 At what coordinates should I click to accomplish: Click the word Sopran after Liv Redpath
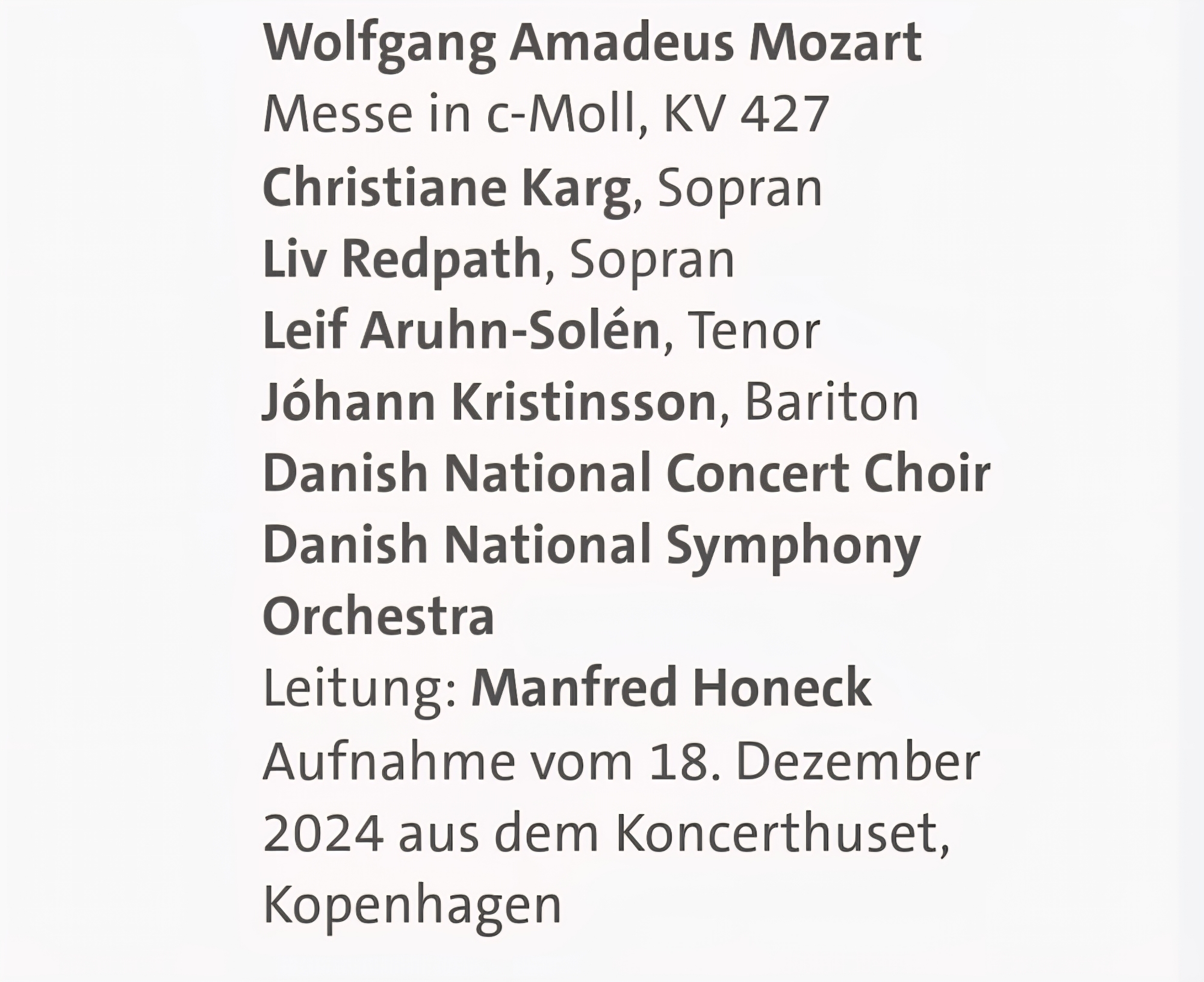click(x=652, y=259)
